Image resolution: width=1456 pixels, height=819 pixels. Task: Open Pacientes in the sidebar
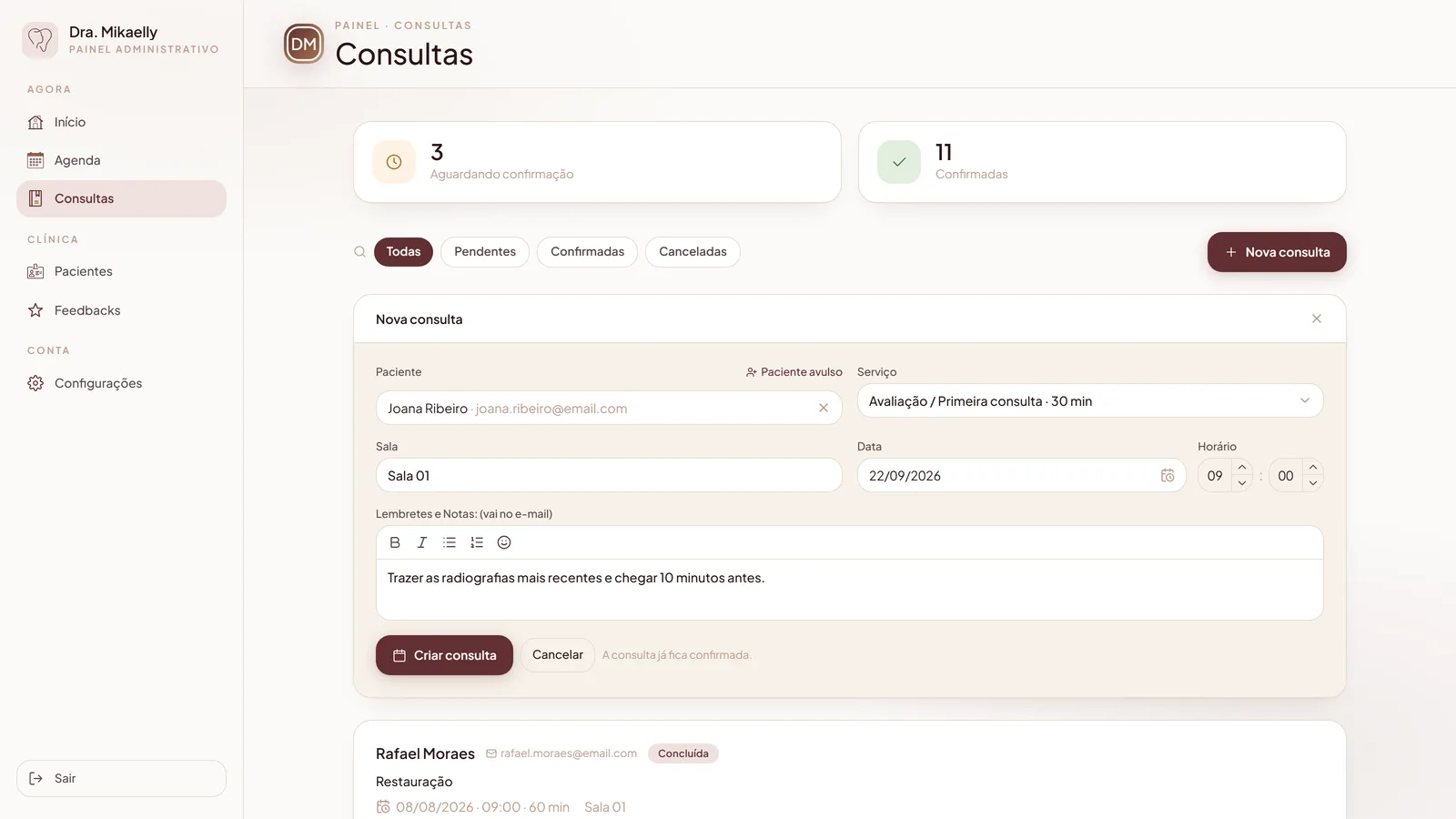pyautogui.click(x=121, y=271)
